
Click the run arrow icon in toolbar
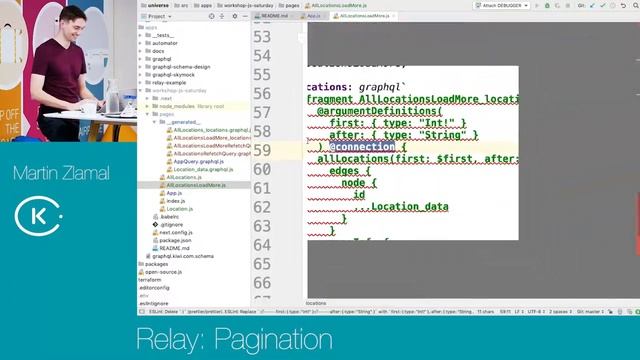(537, 6)
